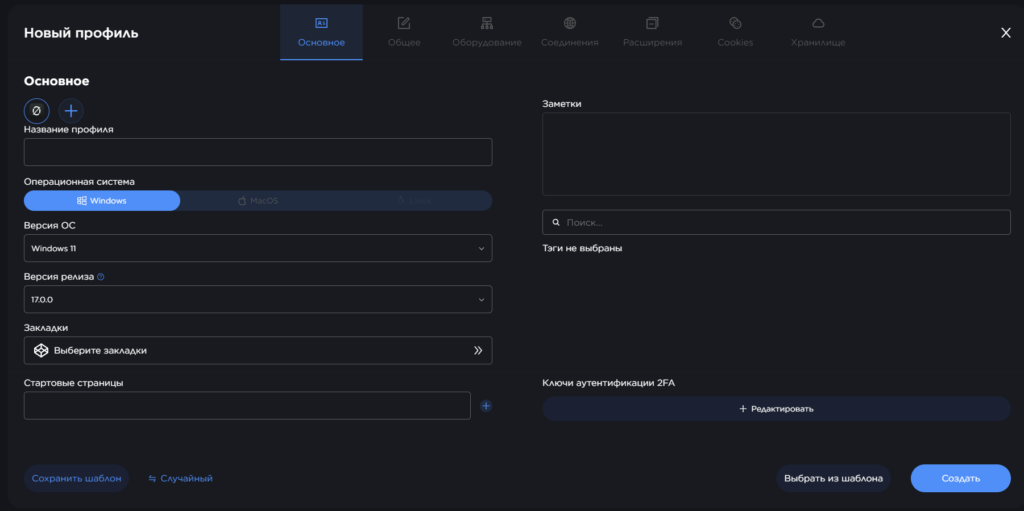Click the Создать button
This screenshot has width=1024, height=511.
[x=961, y=478]
